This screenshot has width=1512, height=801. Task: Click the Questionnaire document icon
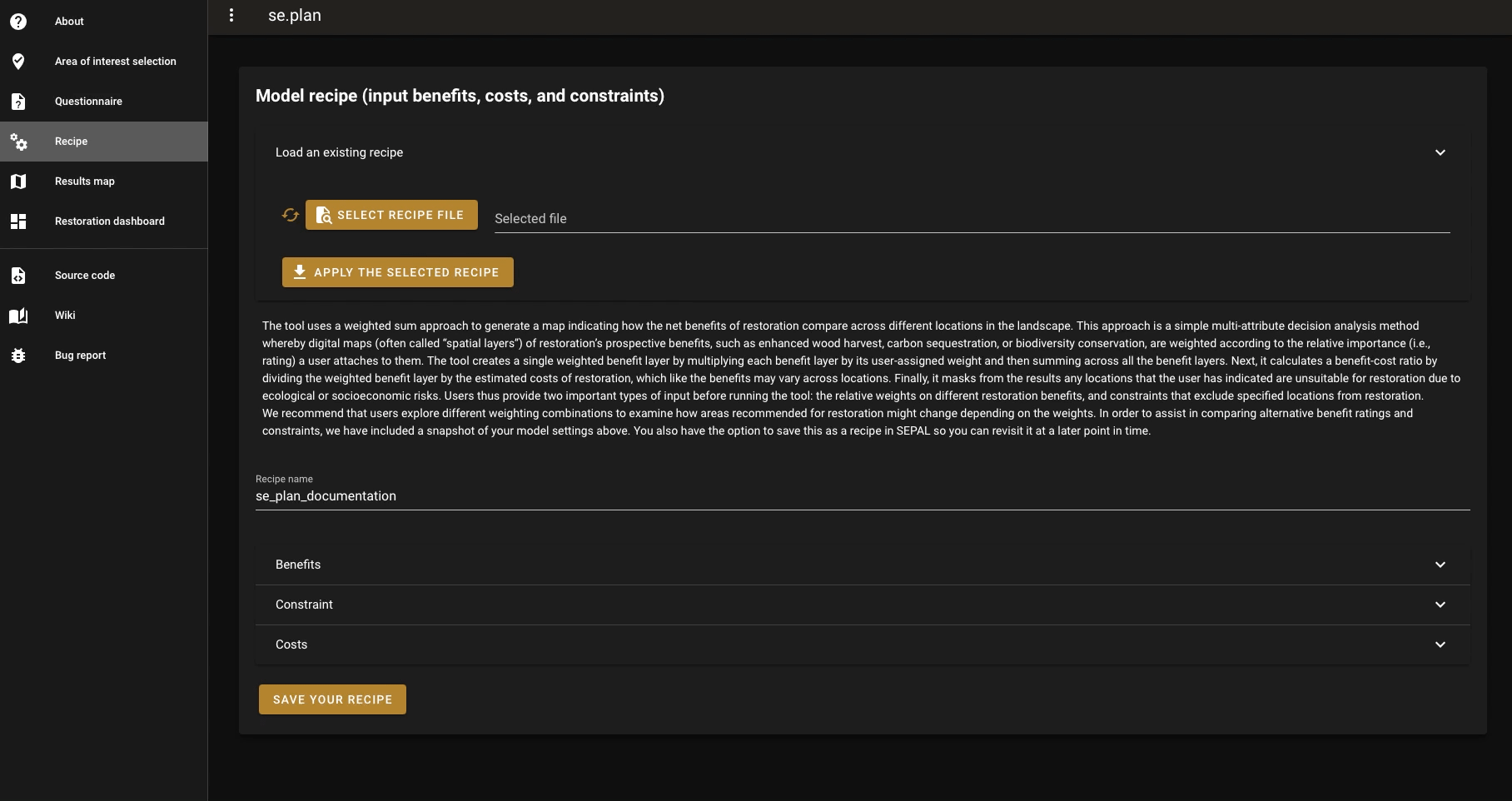[x=18, y=102]
